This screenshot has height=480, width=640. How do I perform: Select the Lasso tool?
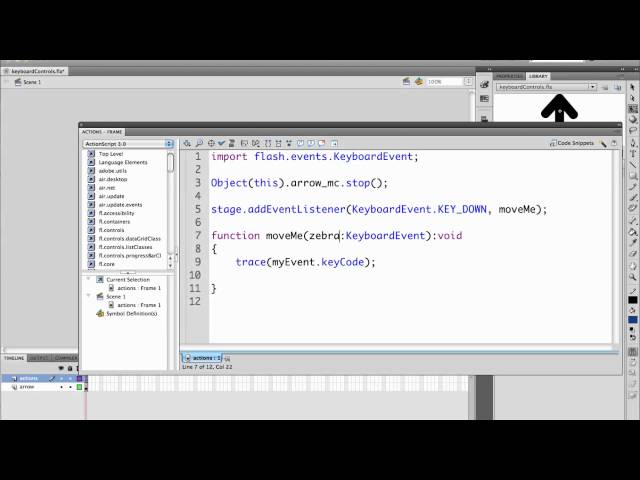[x=633, y=131]
